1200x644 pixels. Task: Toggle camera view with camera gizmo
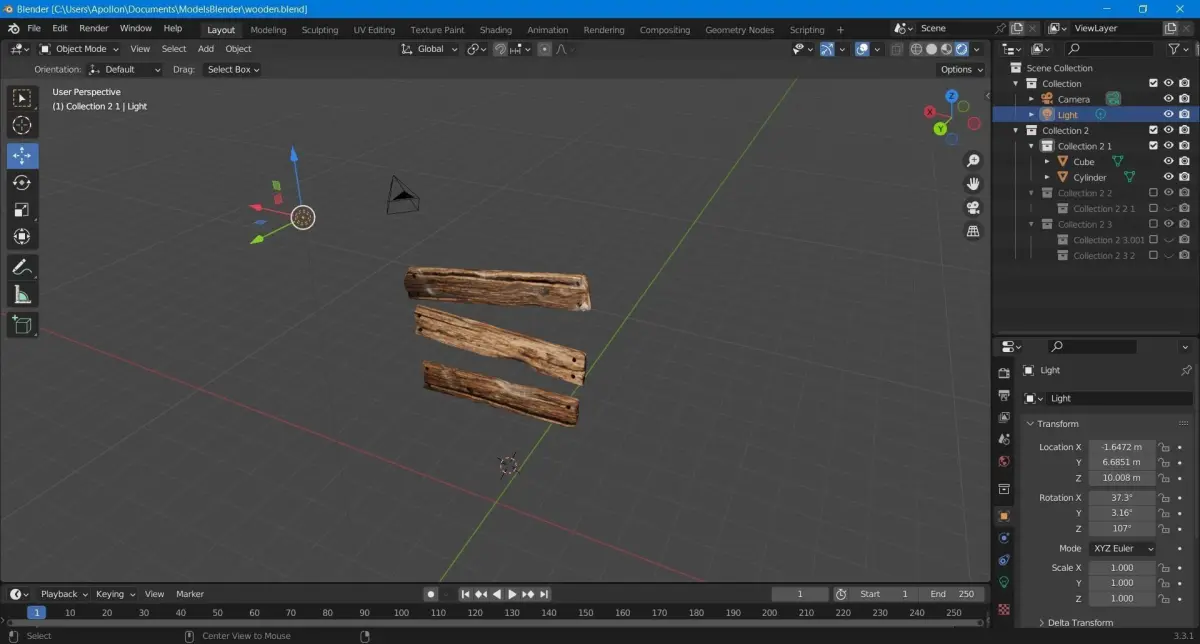973,208
